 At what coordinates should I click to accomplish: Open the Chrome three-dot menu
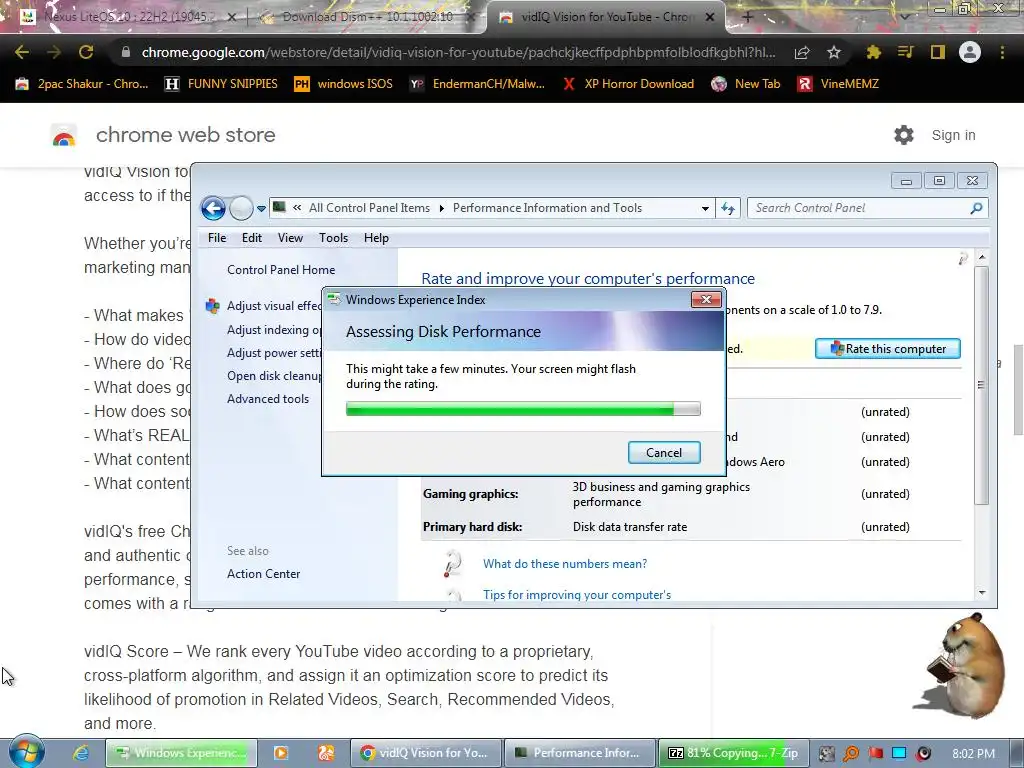click(1002, 52)
